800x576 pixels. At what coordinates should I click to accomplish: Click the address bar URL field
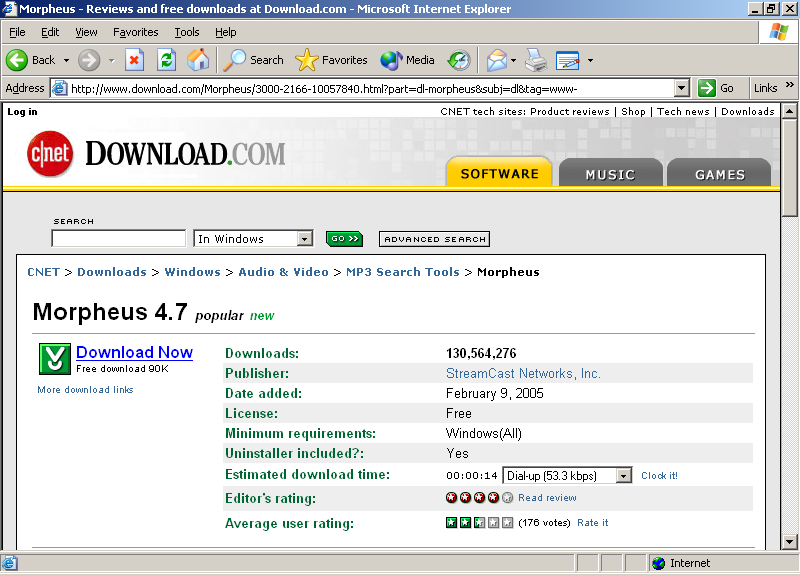[371, 89]
